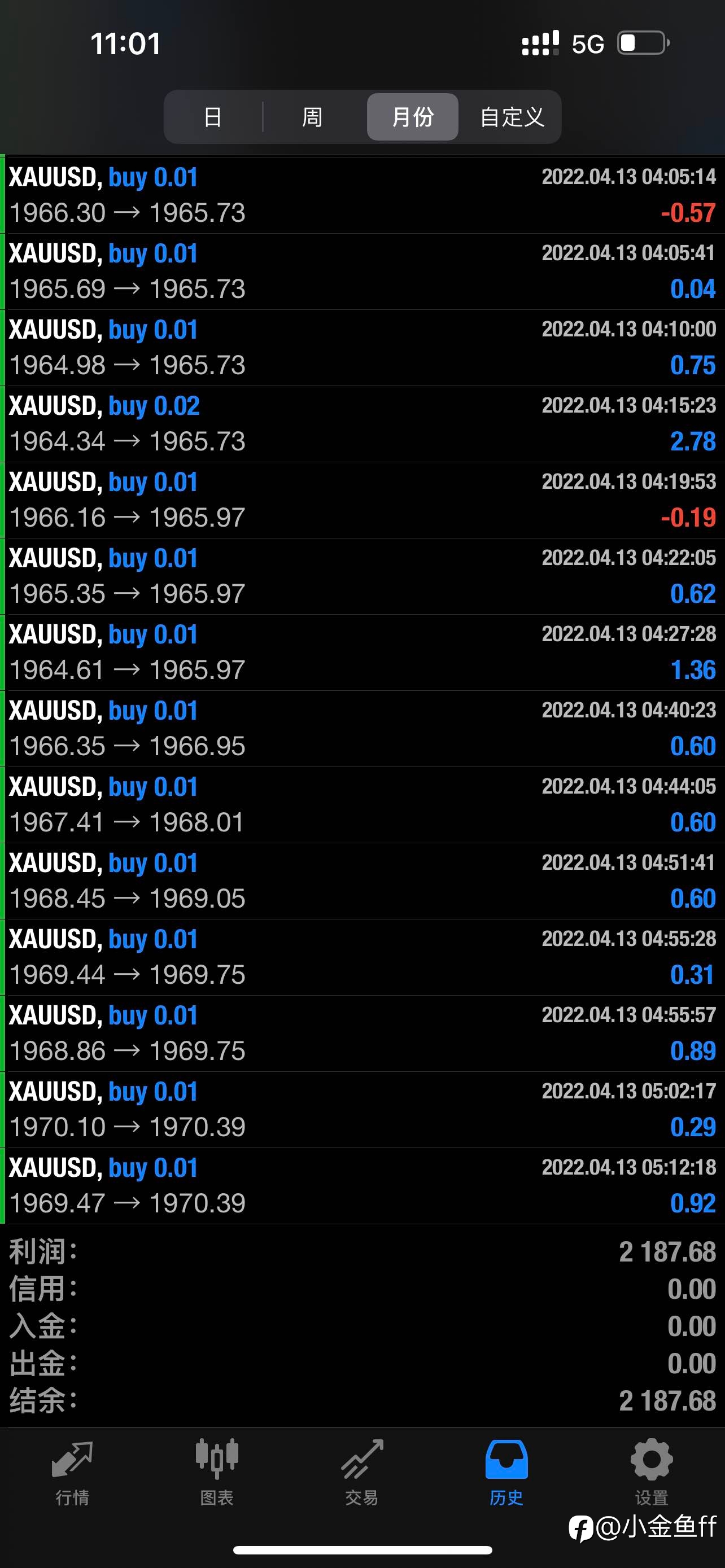725x1568 pixels.
Task: Open trade with profit 1.36
Action: (362, 652)
